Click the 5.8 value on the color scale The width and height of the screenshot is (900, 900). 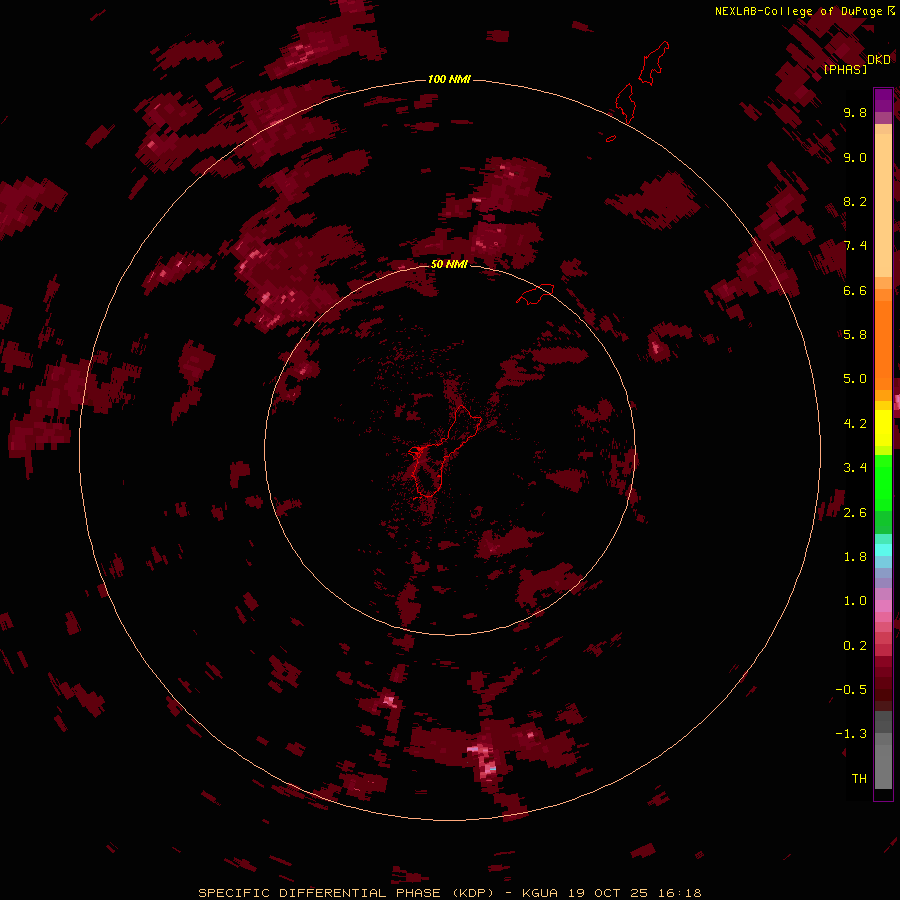[855, 334]
